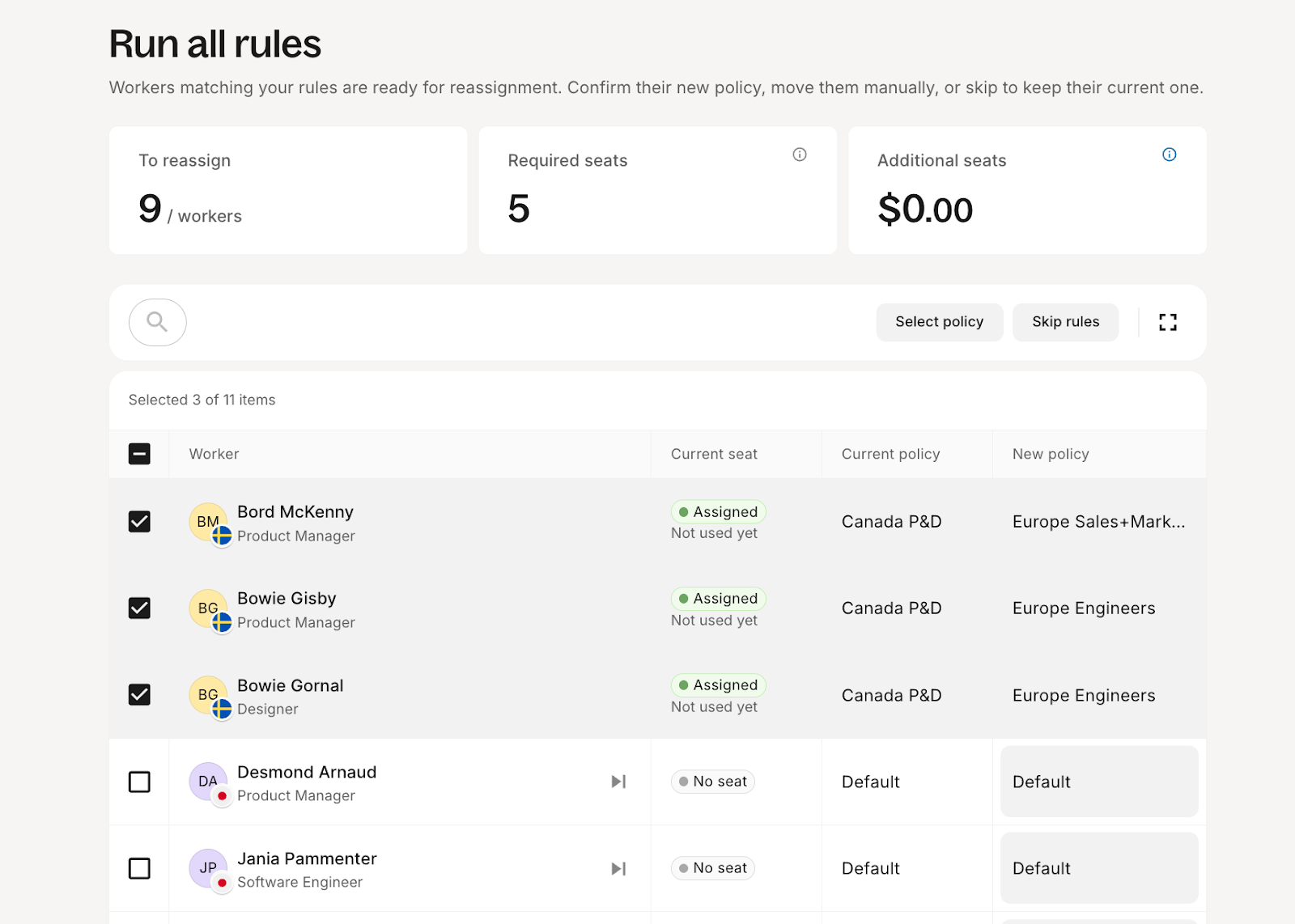Open Jania Pammenter's new policy dropdown
The height and width of the screenshot is (924, 1295).
click(x=1098, y=868)
